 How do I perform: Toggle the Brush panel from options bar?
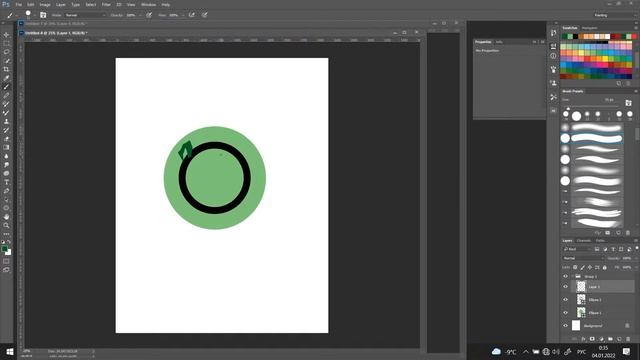[43, 15]
